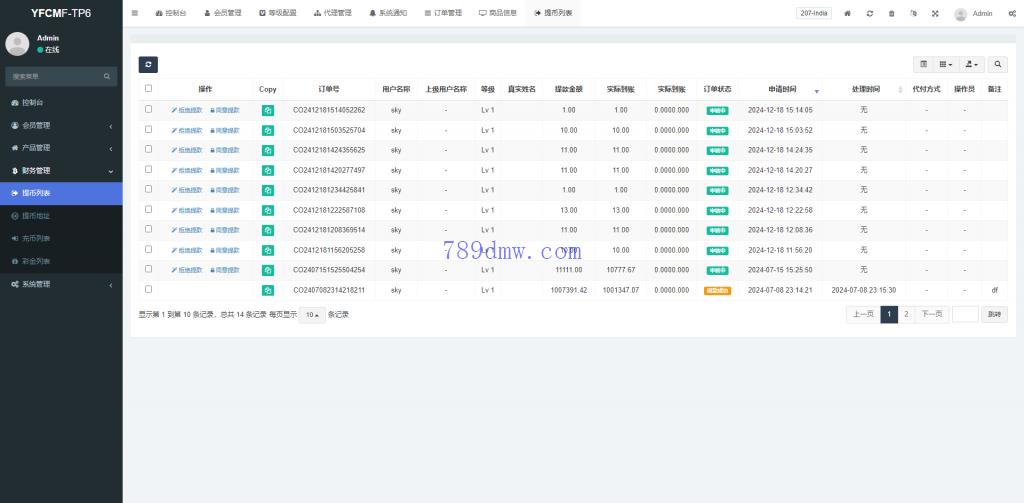Check the select-all checkbox in table header
Viewport: 1024px width, 503px height.
(x=149, y=89)
